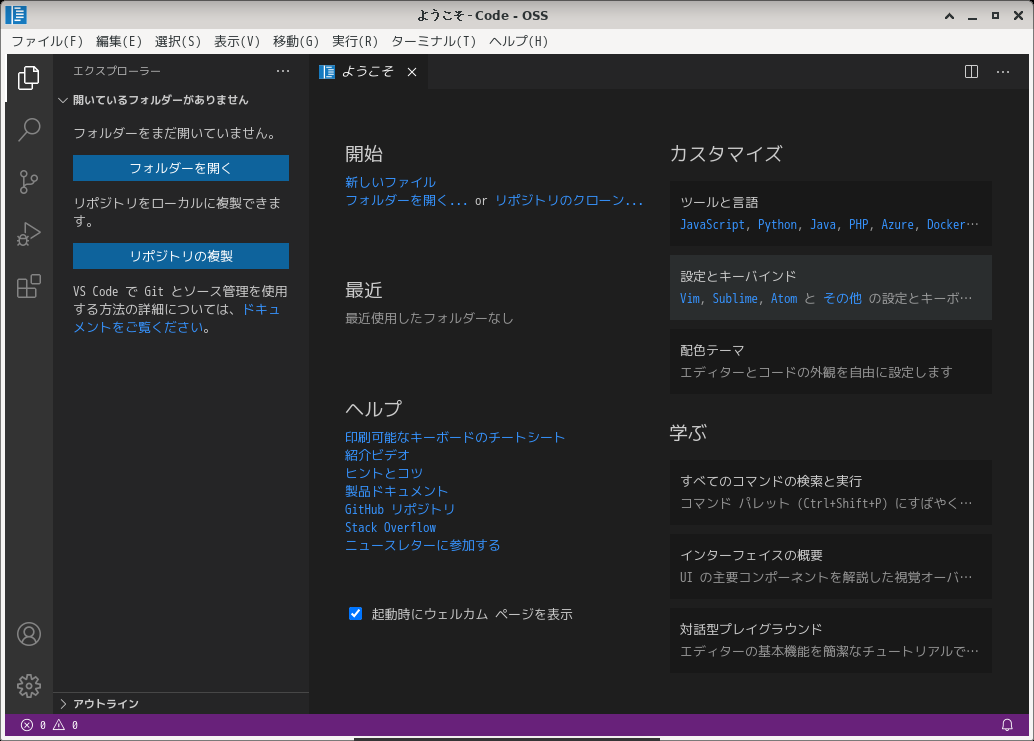The height and width of the screenshot is (741, 1034).
Task: Keep window above others via title bar arrow
Action: tap(950, 15)
